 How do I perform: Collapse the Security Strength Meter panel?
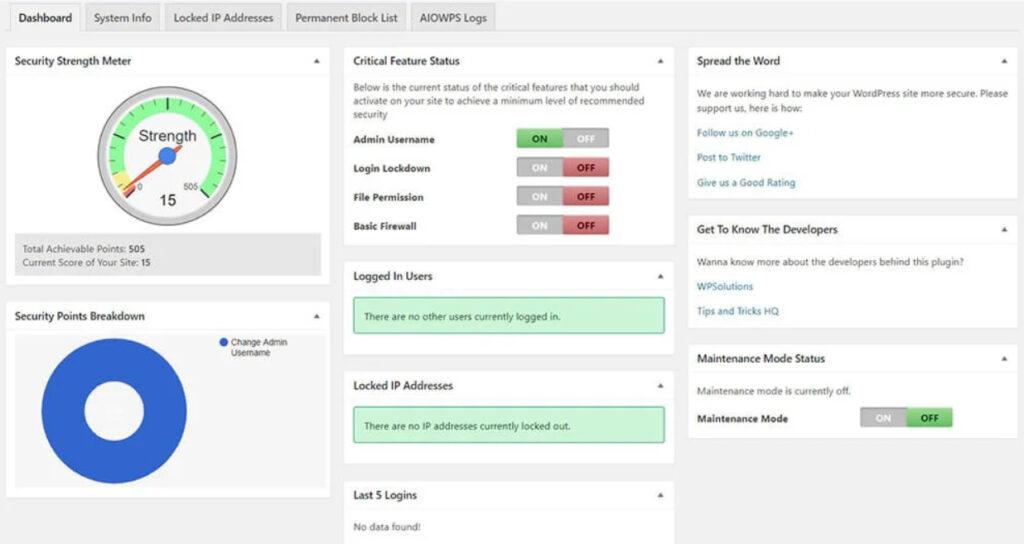(x=317, y=61)
